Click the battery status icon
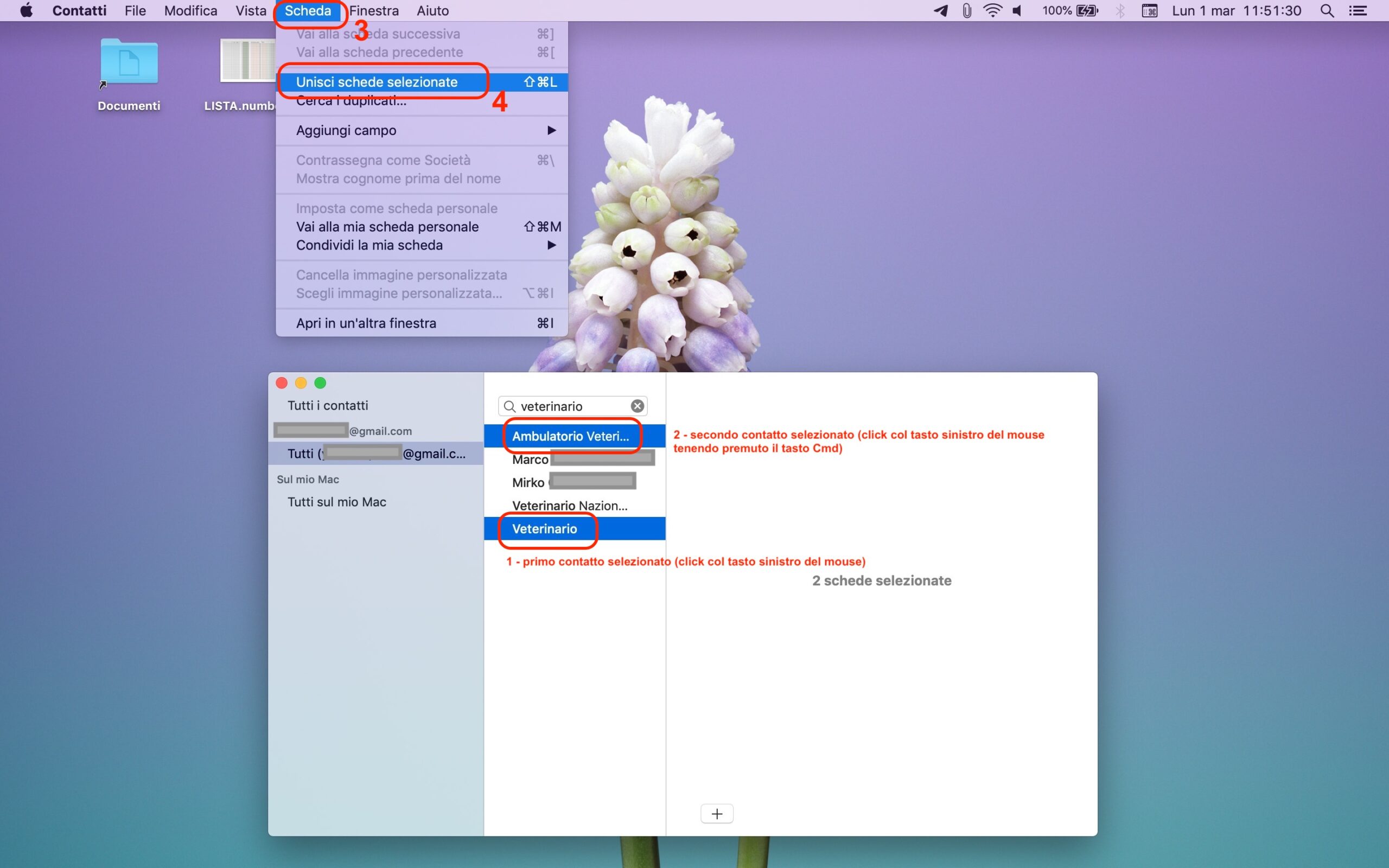The width and height of the screenshot is (1389, 868). (x=1087, y=10)
